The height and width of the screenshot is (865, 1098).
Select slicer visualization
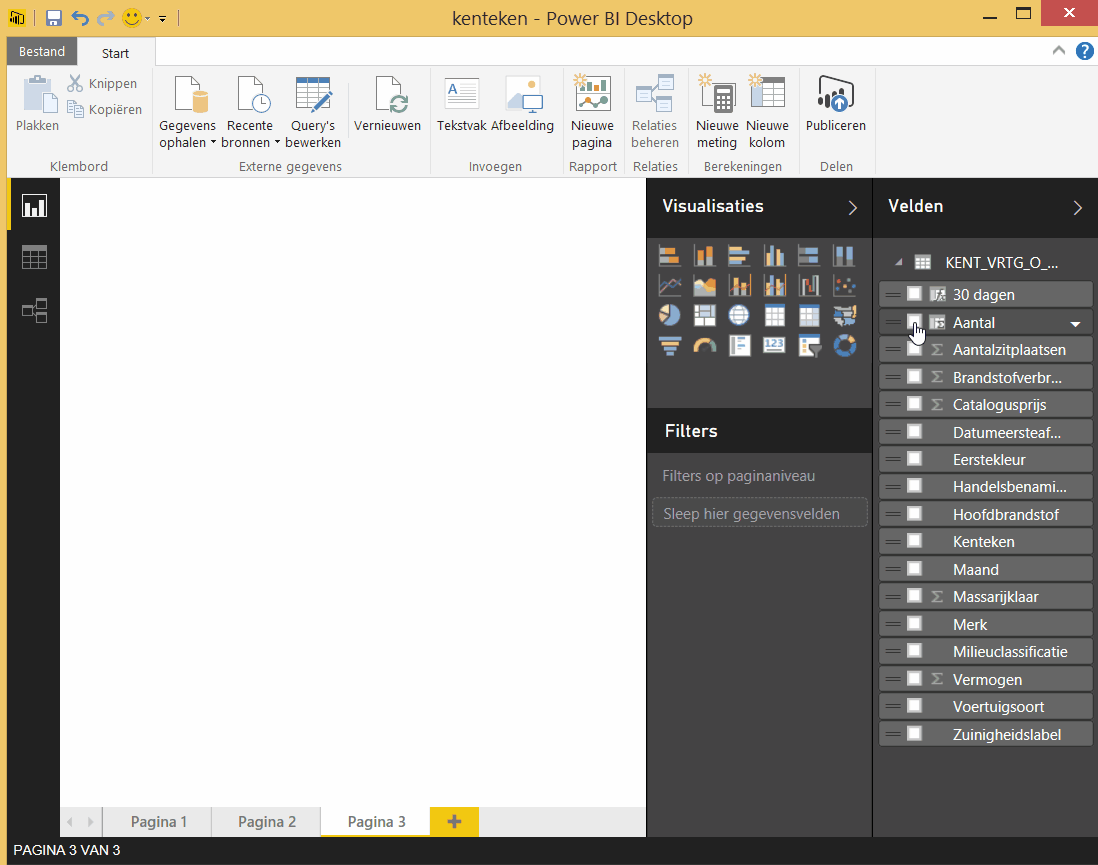(x=809, y=345)
